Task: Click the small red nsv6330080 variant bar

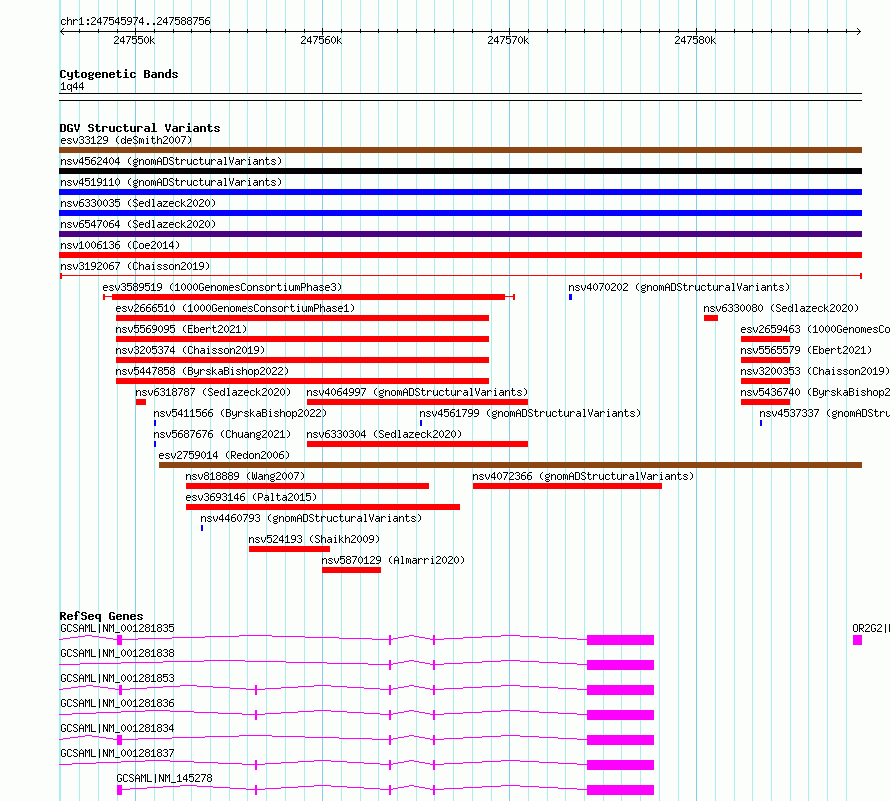Action: tap(711, 318)
